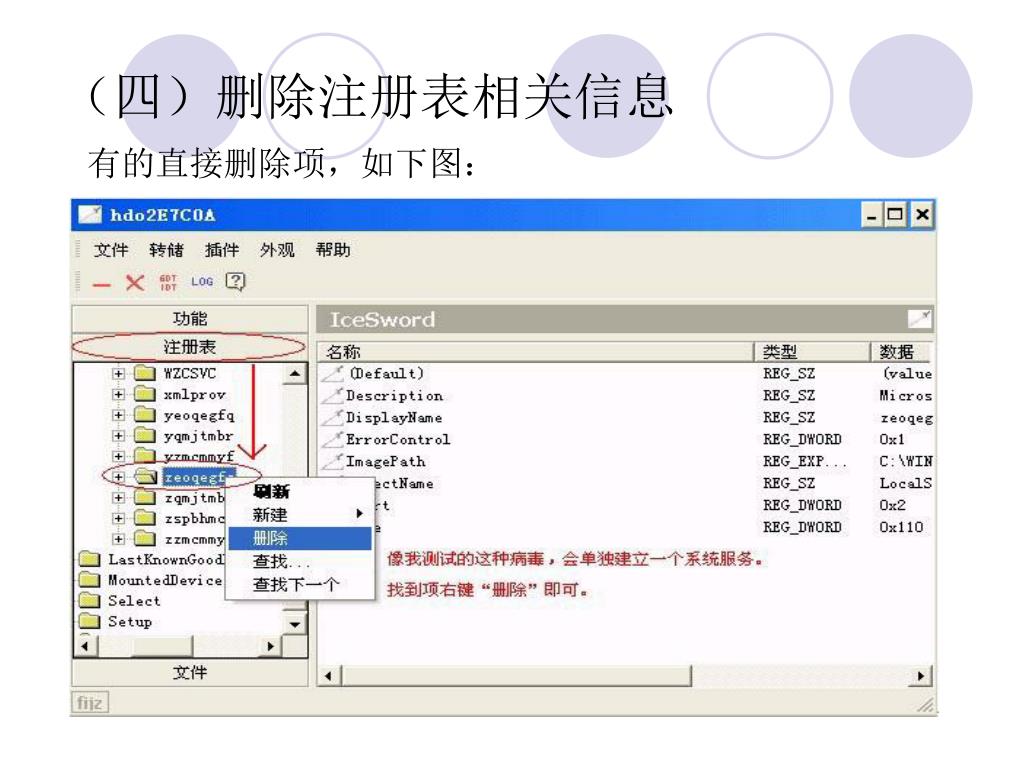Image resolution: width=1024 pixels, height=768 pixels.
Task: Click the red minus toolbar icon
Action: pos(102,285)
